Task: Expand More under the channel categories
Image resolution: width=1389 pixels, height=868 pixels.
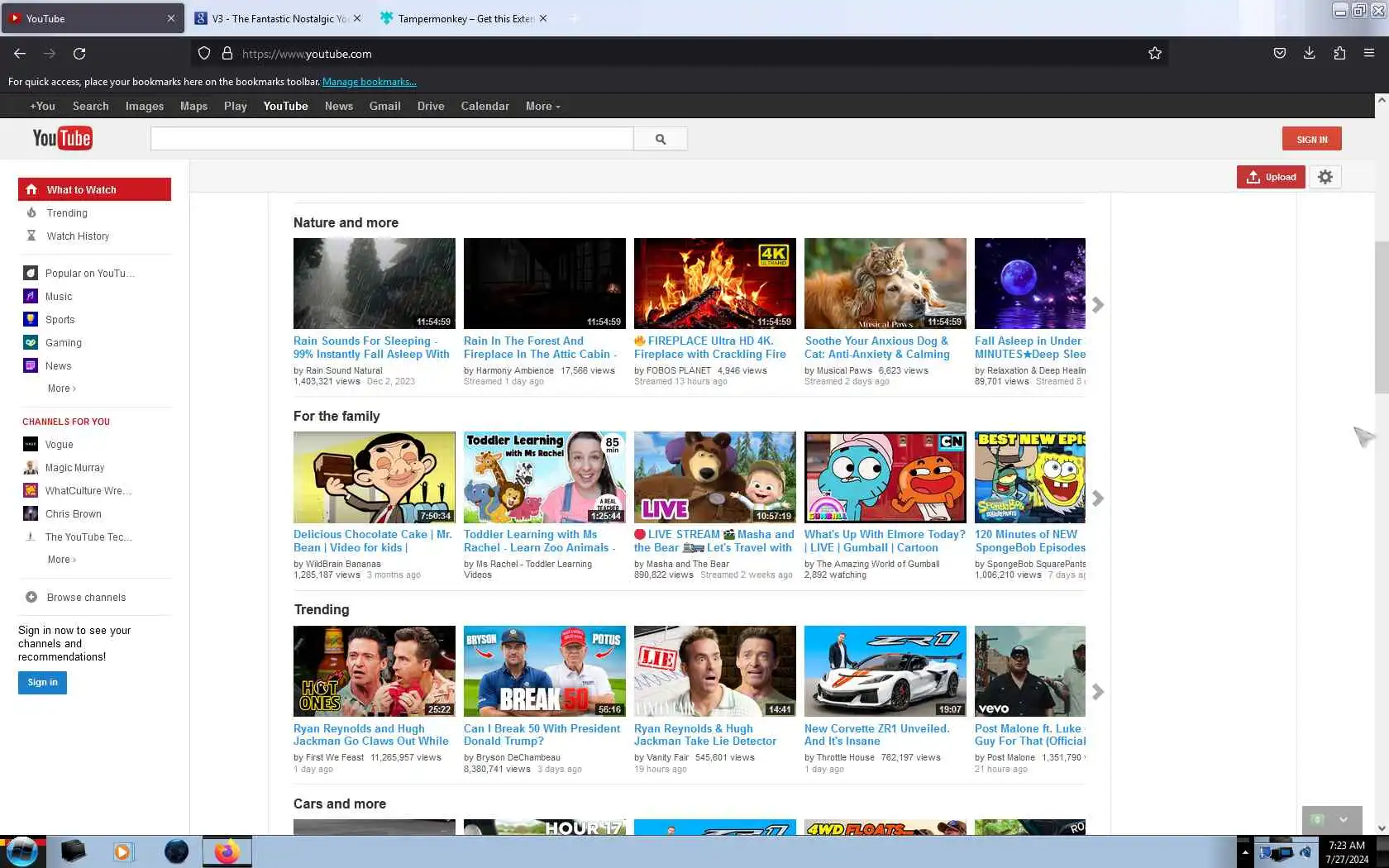Action: click(62, 389)
